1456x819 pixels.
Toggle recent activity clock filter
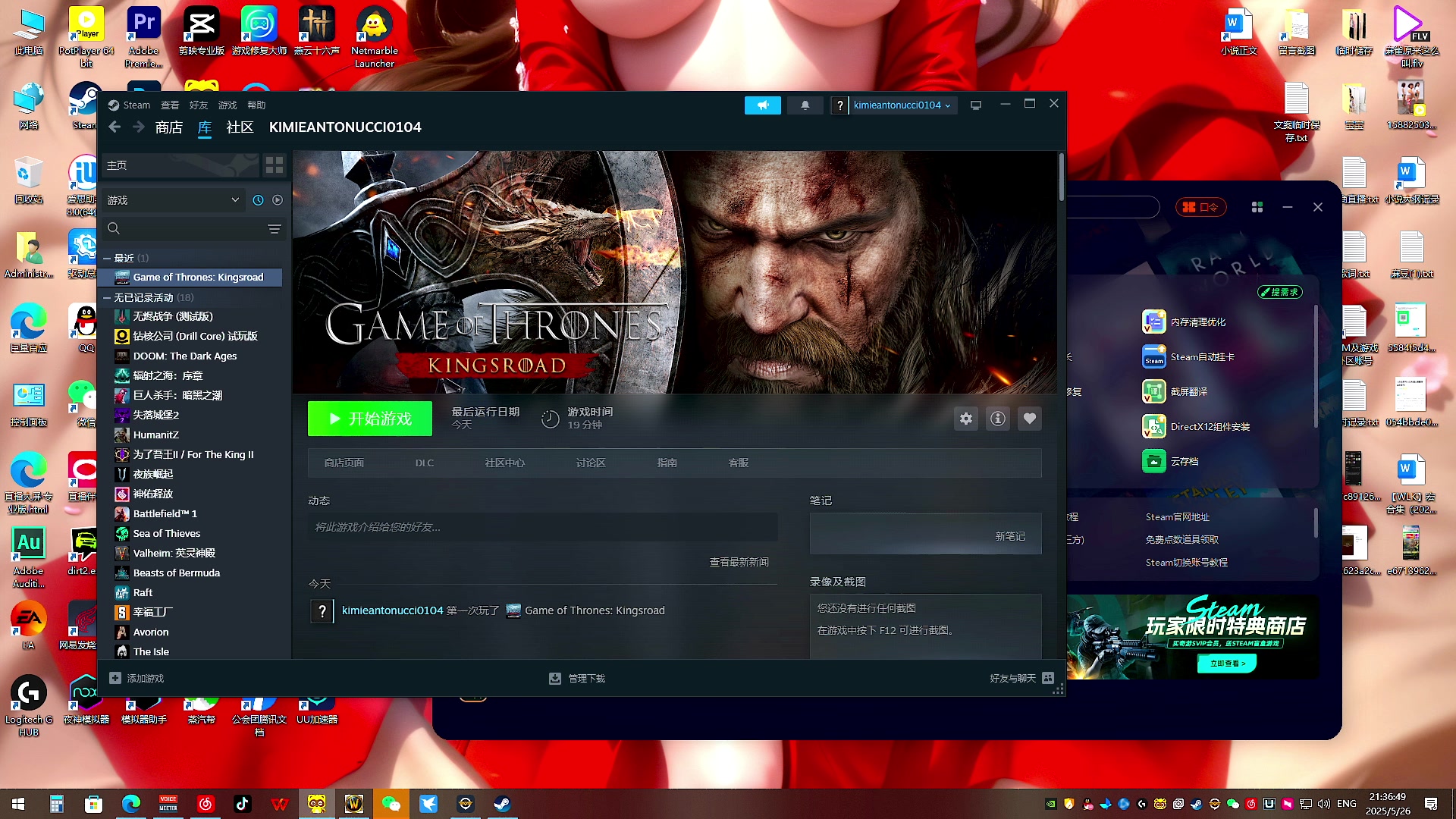coord(258,200)
